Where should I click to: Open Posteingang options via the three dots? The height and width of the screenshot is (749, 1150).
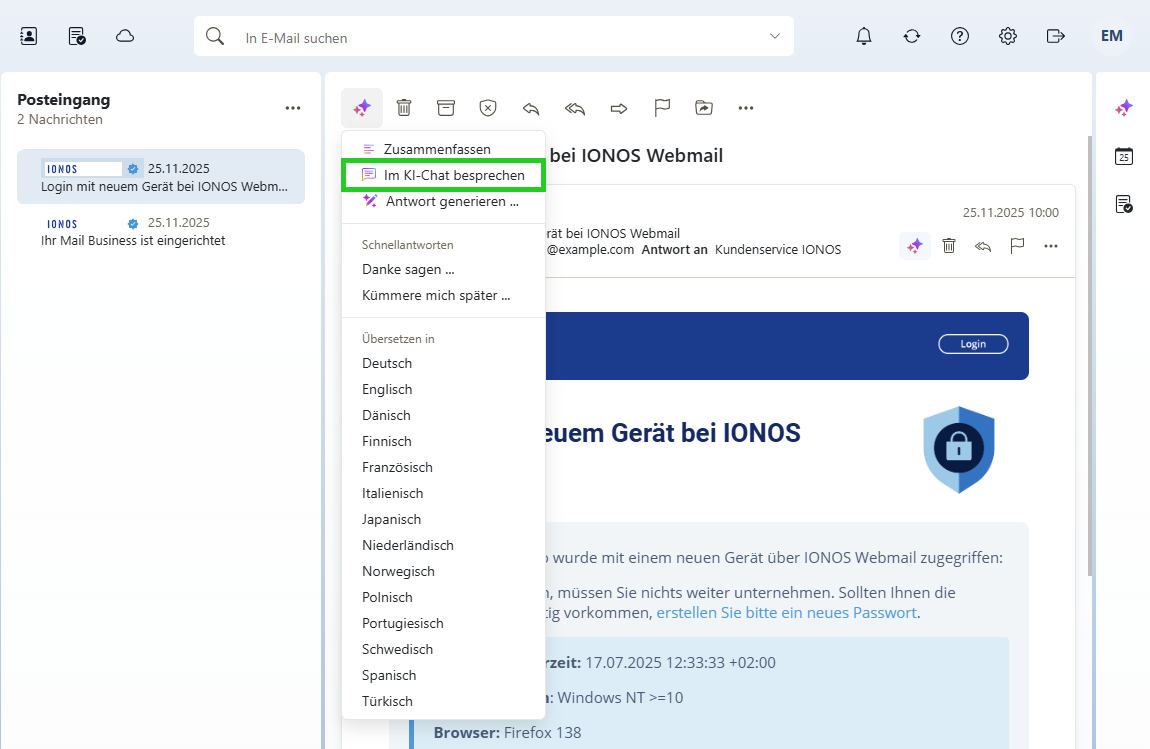click(293, 107)
